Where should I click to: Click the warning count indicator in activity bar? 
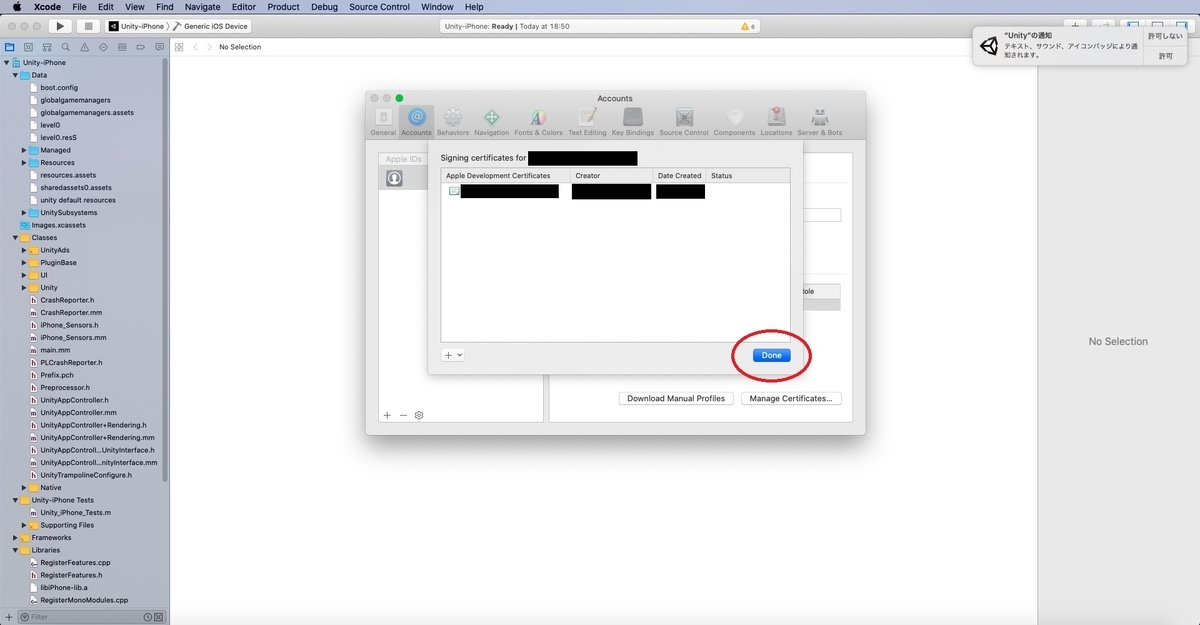click(x=747, y=26)
